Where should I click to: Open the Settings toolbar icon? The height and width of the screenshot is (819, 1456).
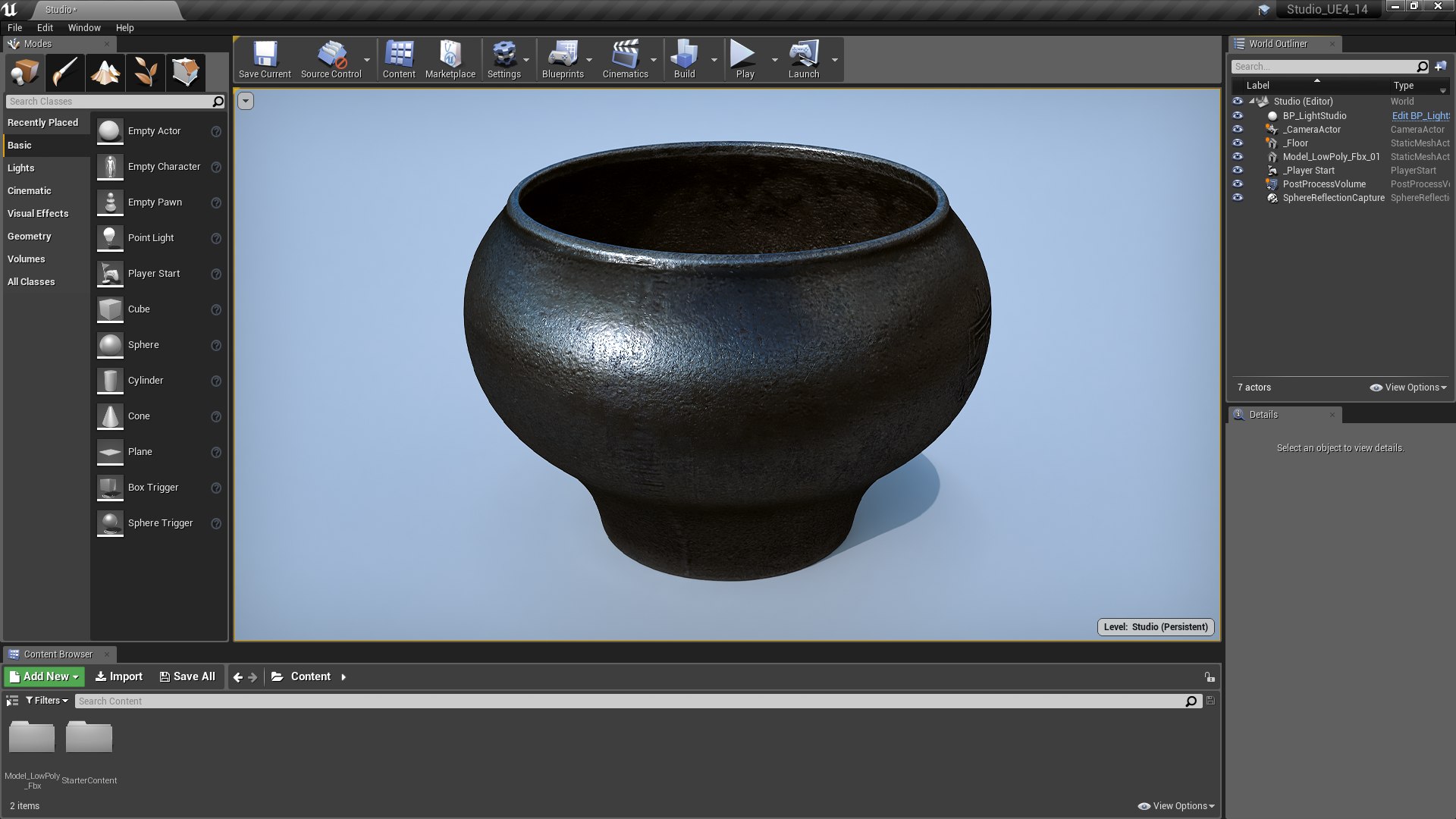504,60
